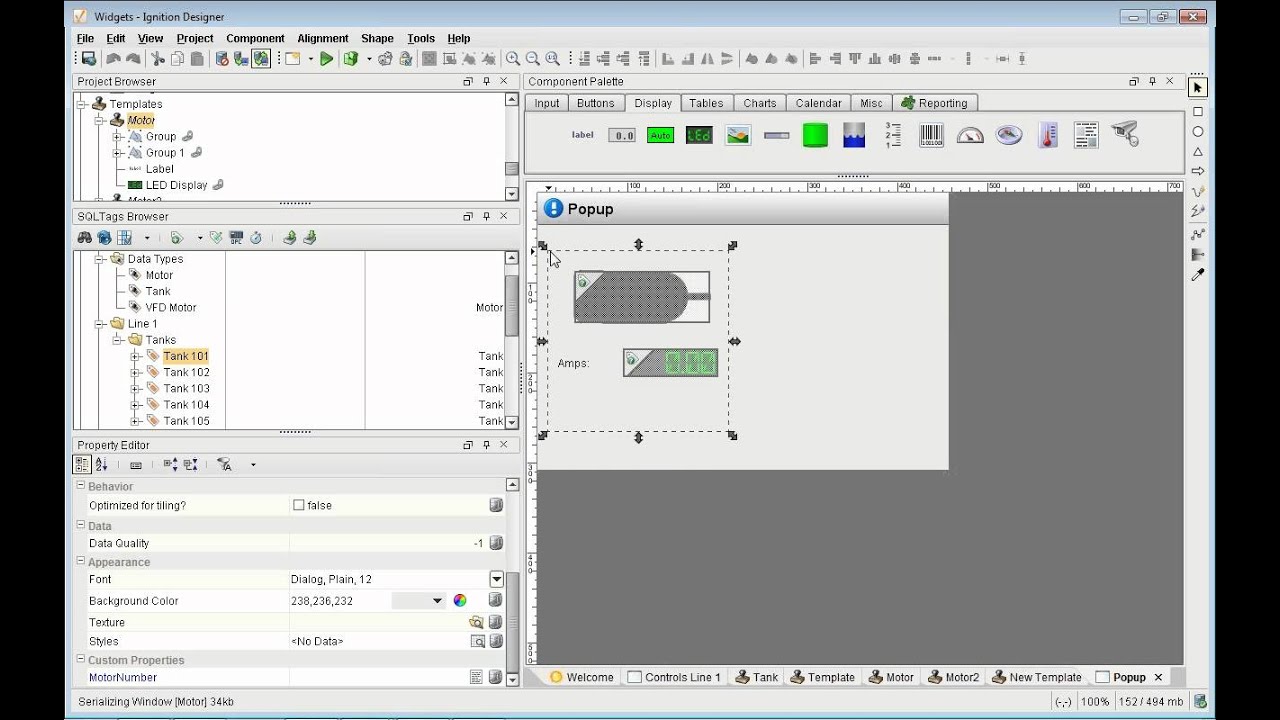Screen dimensions: 1280x720
Task: Click binding icon for Data Quality
Action: pyautogui.click(x=496, y=543)
